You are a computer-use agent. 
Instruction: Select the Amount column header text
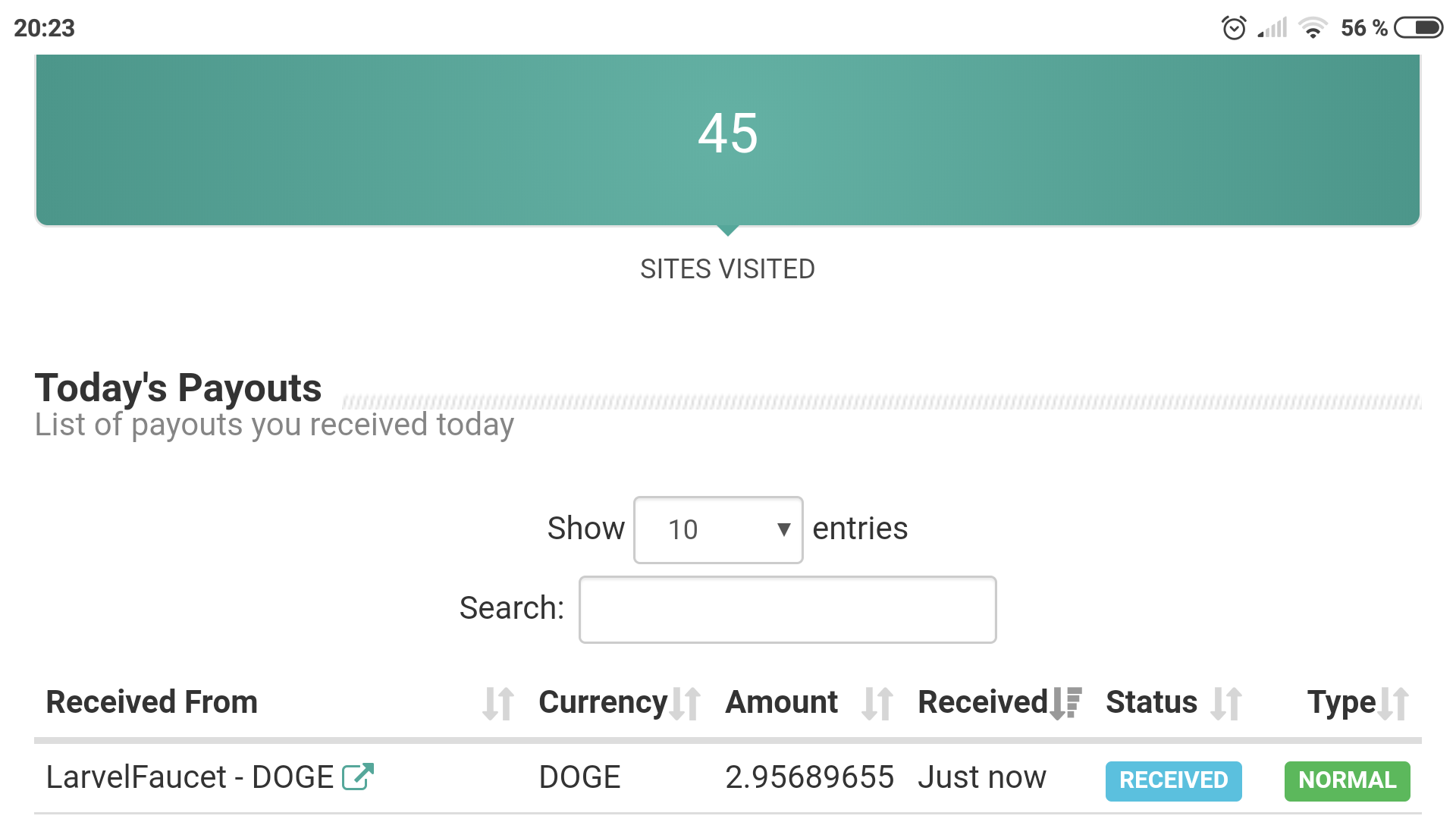coord(781,702)
